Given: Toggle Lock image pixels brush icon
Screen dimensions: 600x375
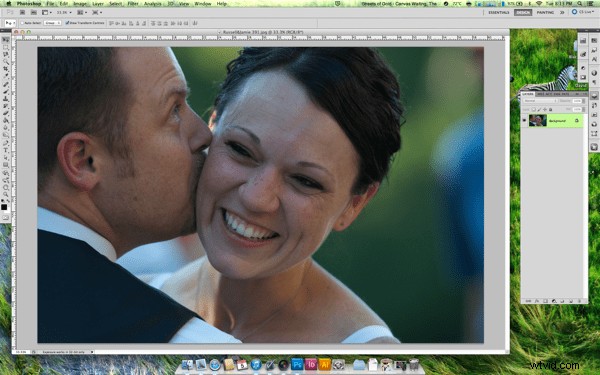Looking at the screenshot, I should click(539, 110).
